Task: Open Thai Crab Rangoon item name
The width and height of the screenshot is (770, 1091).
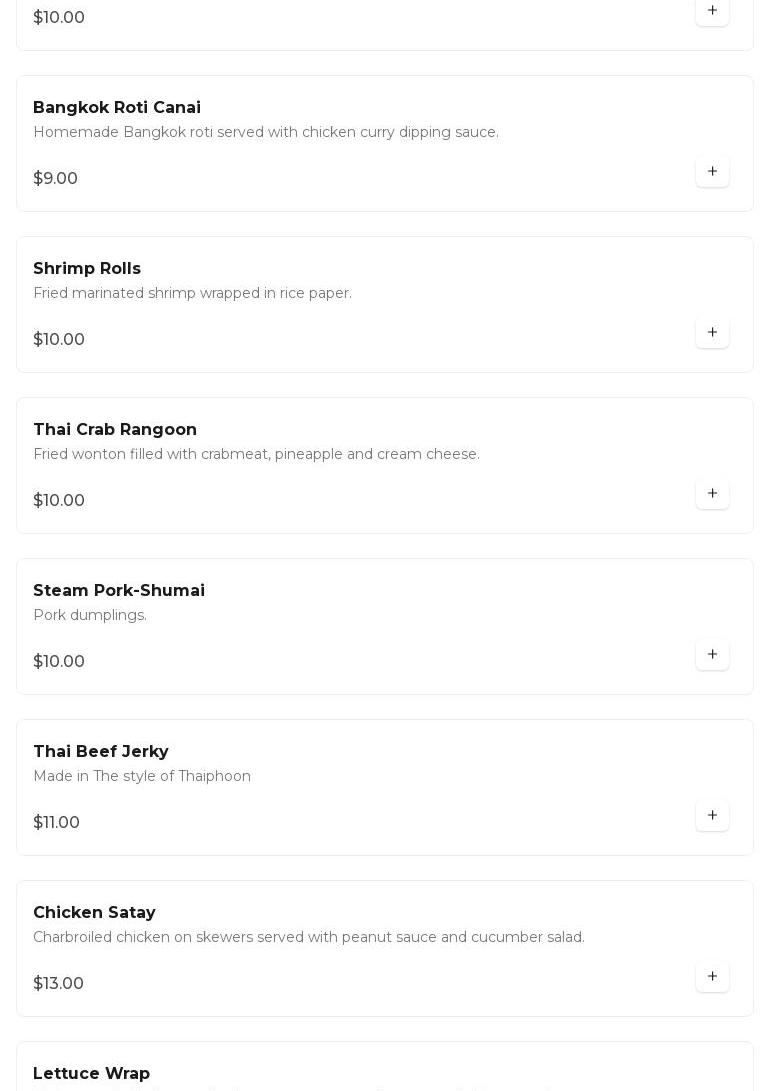Action: pyautogui.click(x=115, y=429)
